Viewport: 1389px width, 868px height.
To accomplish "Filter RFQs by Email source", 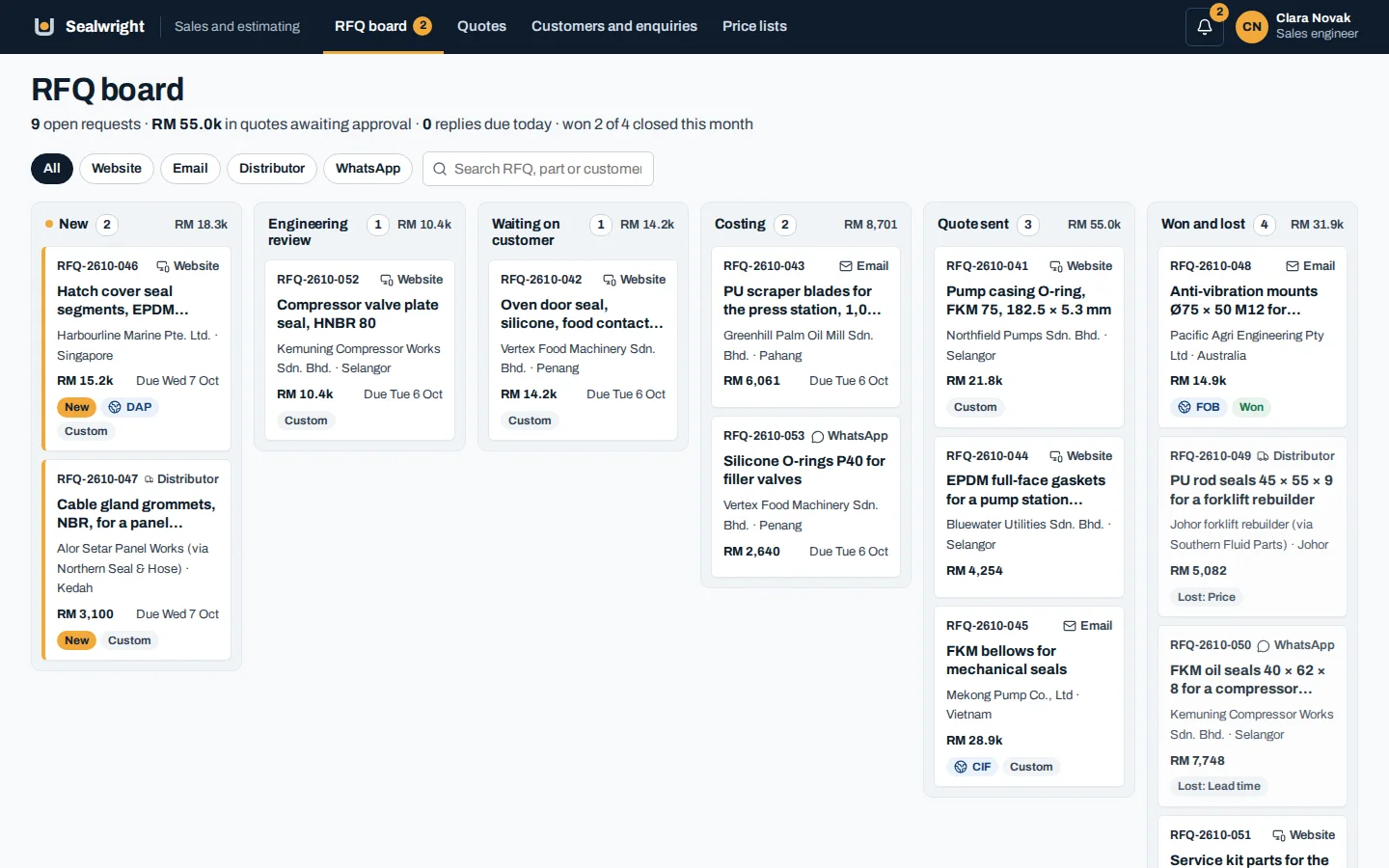I will pyautogui.click(x=190, y=169).
